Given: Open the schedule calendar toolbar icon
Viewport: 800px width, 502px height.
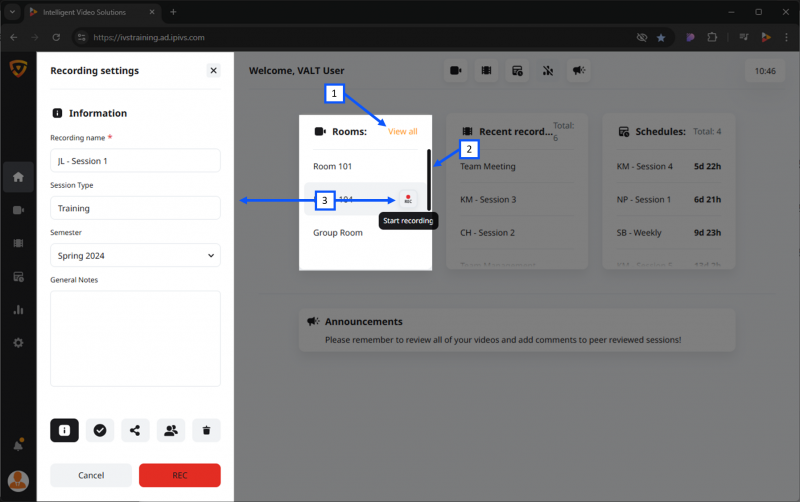Looking at the screenshot, I should [517, 70].
